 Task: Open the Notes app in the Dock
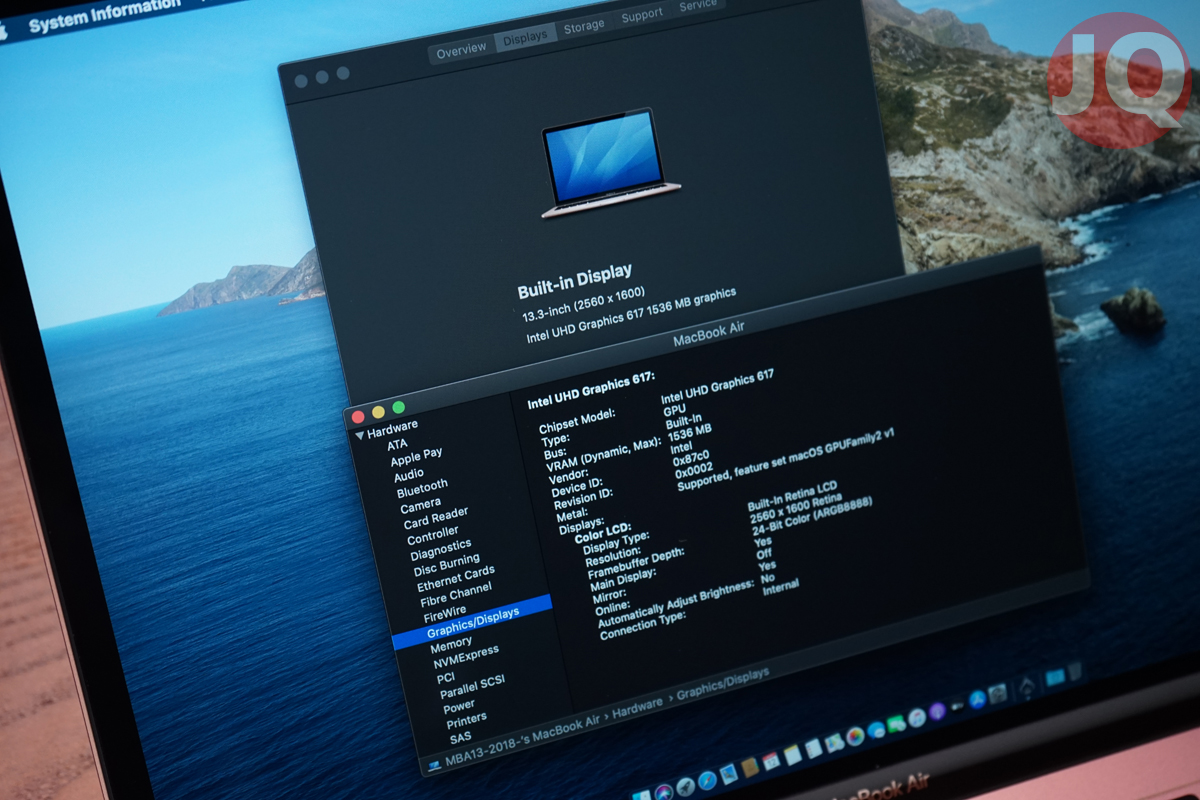click(793, 755)
